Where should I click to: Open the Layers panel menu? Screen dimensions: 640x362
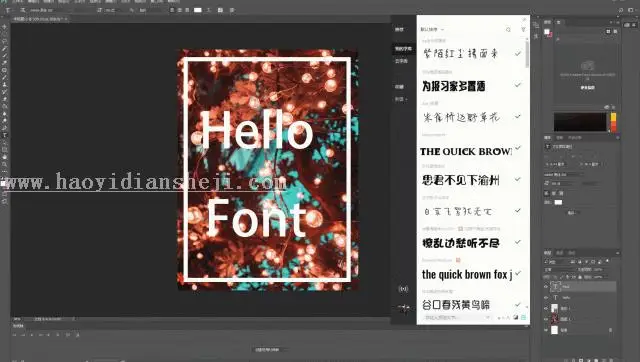tap(617, 253)
